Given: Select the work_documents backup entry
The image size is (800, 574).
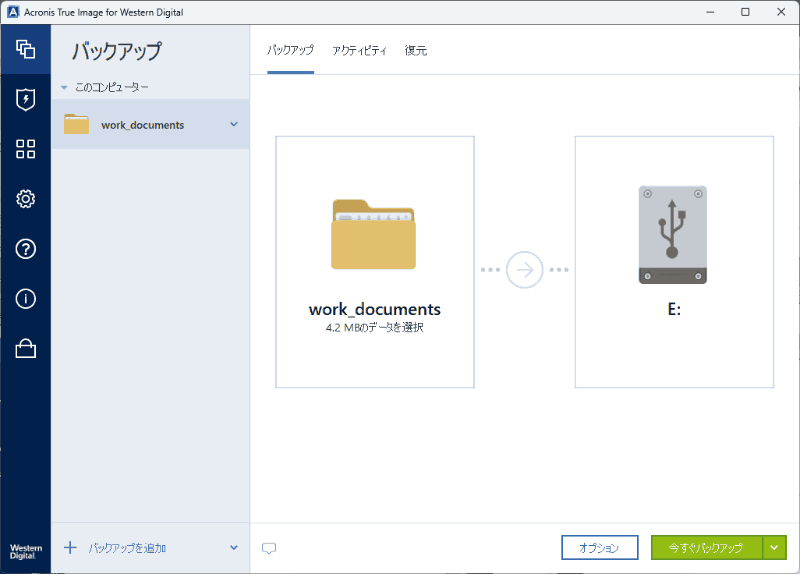Looking at the screenshot, I should point(150,124).
